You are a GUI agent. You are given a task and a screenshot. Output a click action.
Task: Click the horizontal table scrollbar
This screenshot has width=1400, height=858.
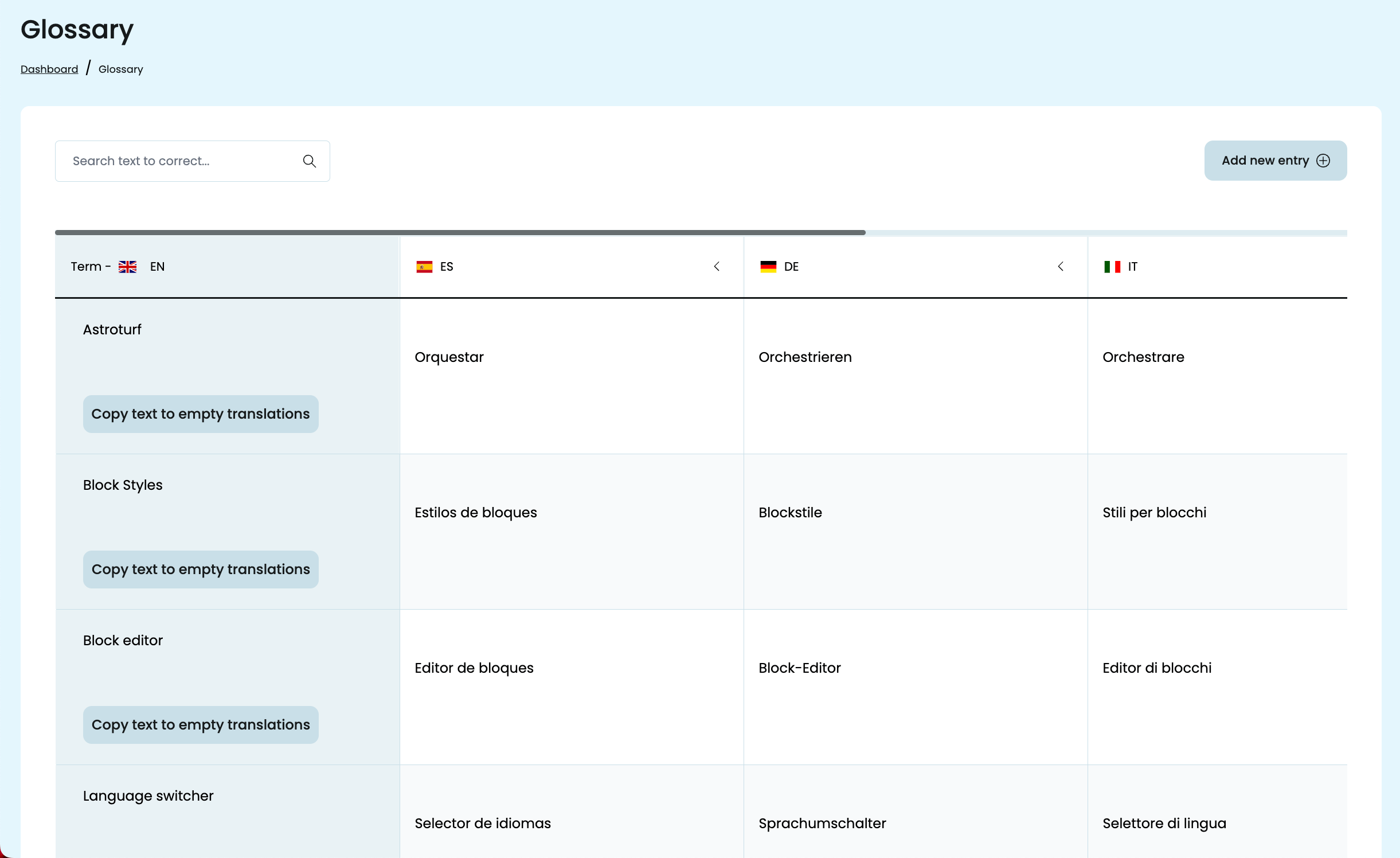tap(460, 232)
